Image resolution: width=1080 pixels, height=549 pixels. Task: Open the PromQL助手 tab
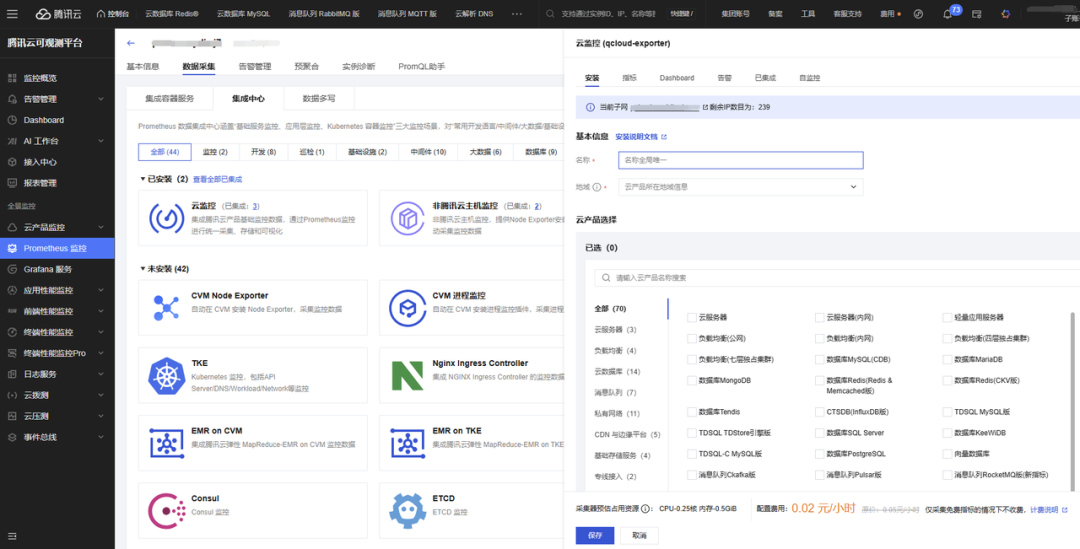coord(422,67)
